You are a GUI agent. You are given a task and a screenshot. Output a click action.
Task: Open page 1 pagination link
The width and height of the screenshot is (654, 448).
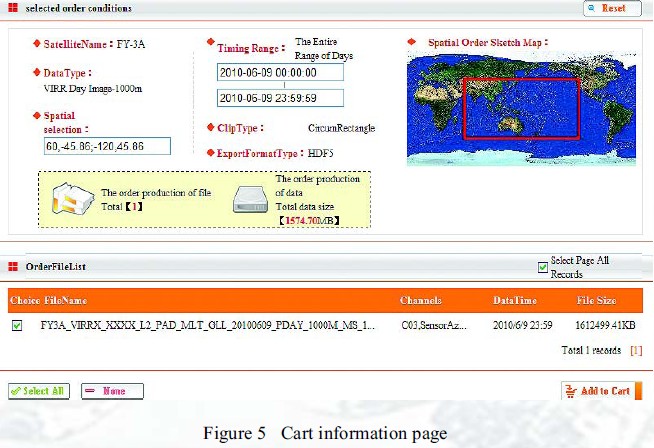636,351
